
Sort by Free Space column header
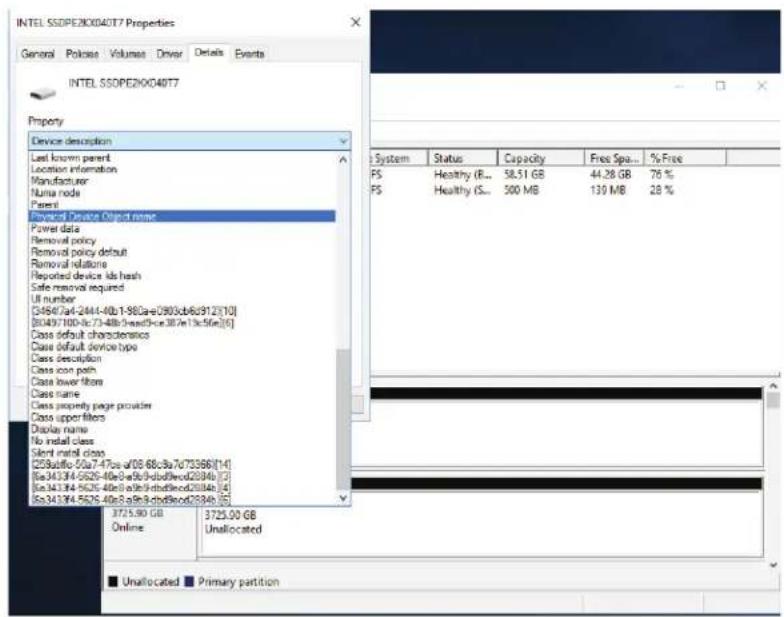tap(614, 158)
